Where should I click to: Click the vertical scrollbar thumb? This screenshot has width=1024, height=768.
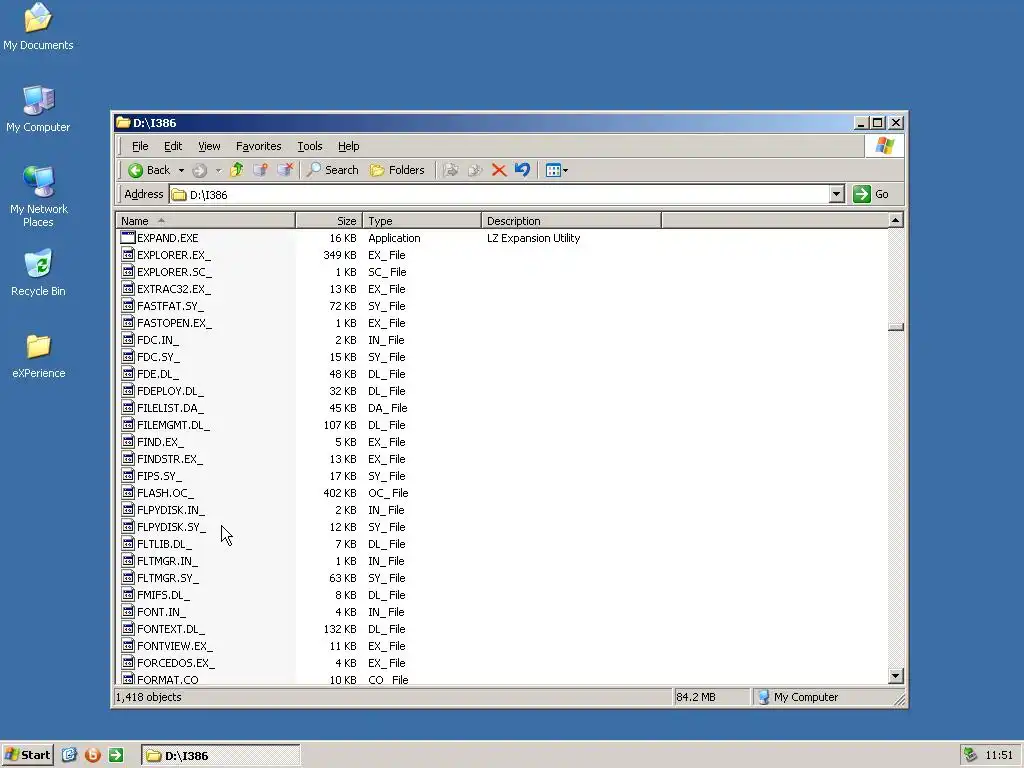895,327
